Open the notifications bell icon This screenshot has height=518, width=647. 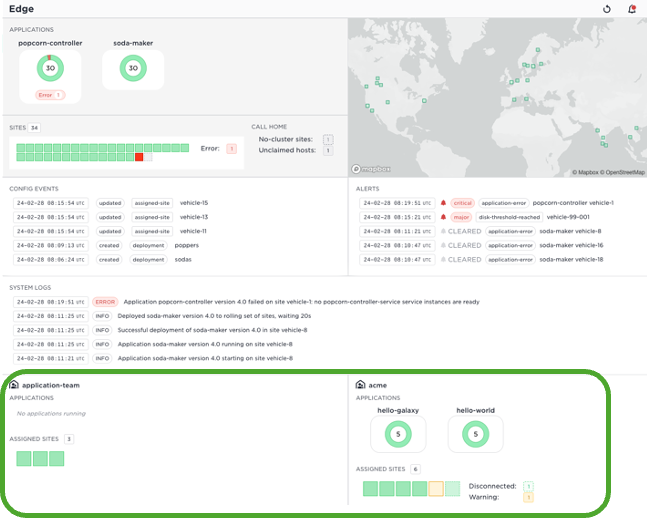tap(632, 9)
